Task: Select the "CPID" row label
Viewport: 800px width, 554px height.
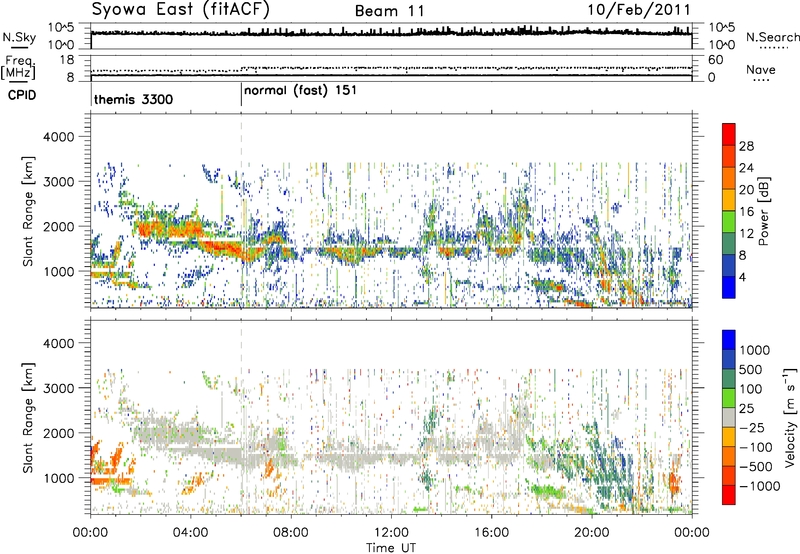Action: point(22,95)
